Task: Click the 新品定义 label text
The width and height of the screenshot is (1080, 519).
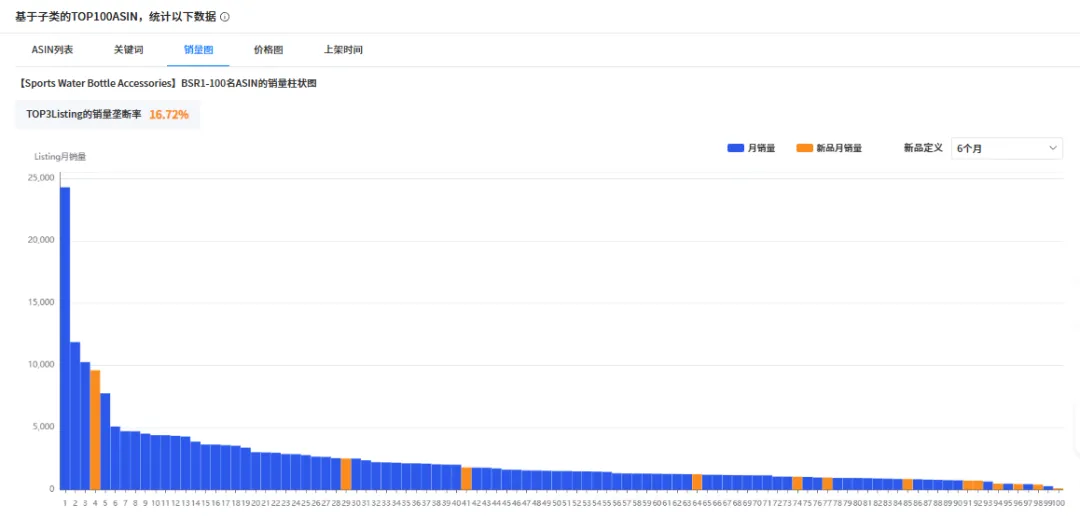Action: point(923,148)
